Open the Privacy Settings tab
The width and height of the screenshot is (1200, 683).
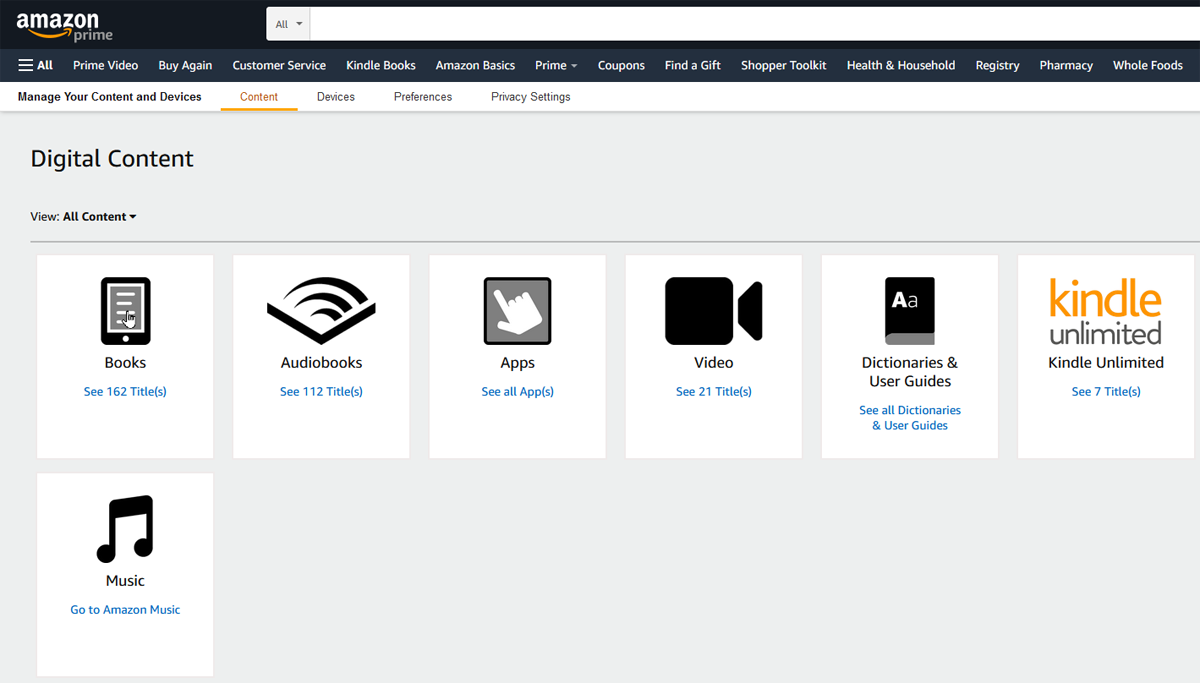[530, 96]
